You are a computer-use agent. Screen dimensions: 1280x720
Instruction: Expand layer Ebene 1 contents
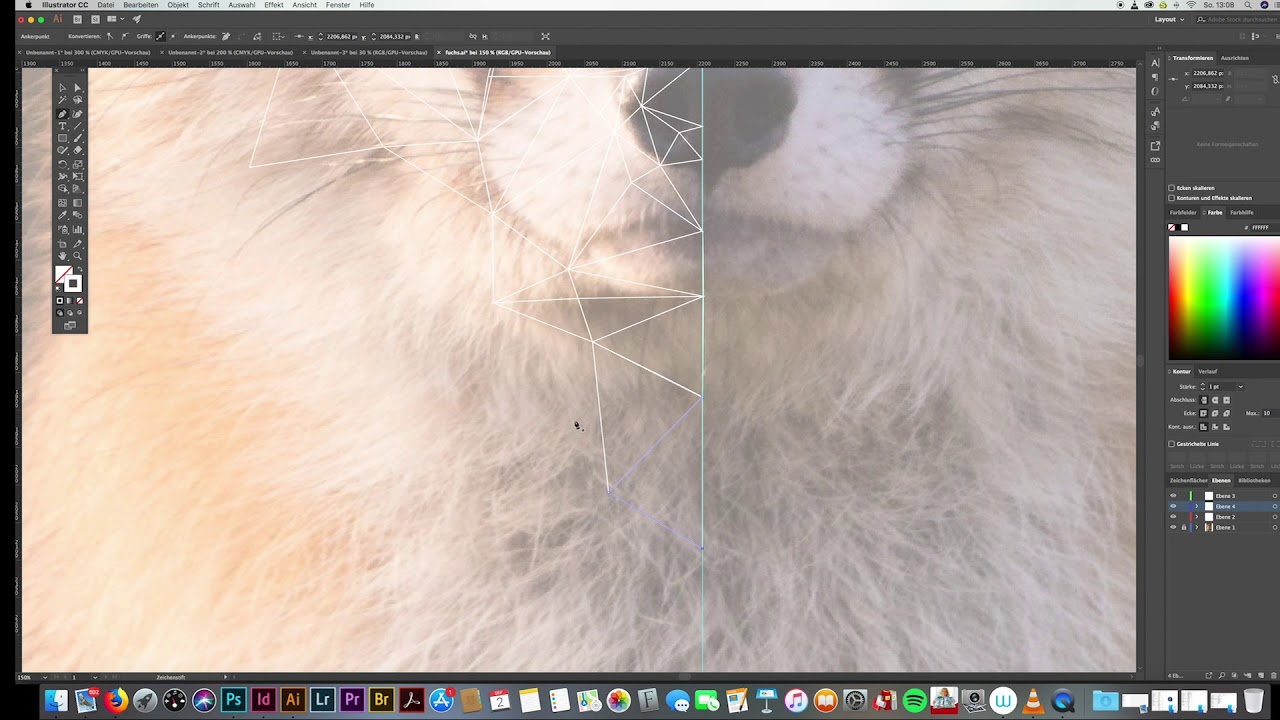[x=1196, y=527]
